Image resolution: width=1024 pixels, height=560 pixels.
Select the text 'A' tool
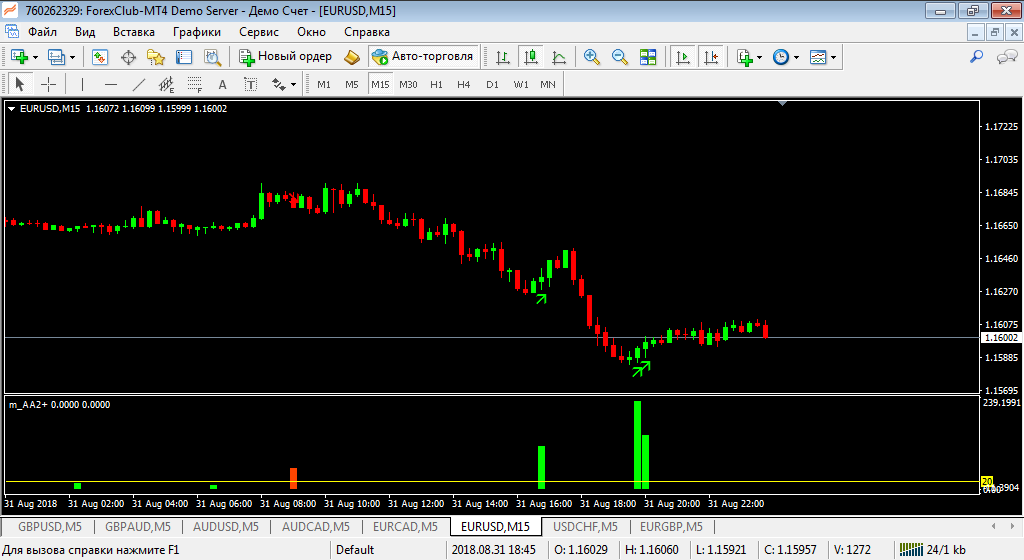[x=223, y=84]
